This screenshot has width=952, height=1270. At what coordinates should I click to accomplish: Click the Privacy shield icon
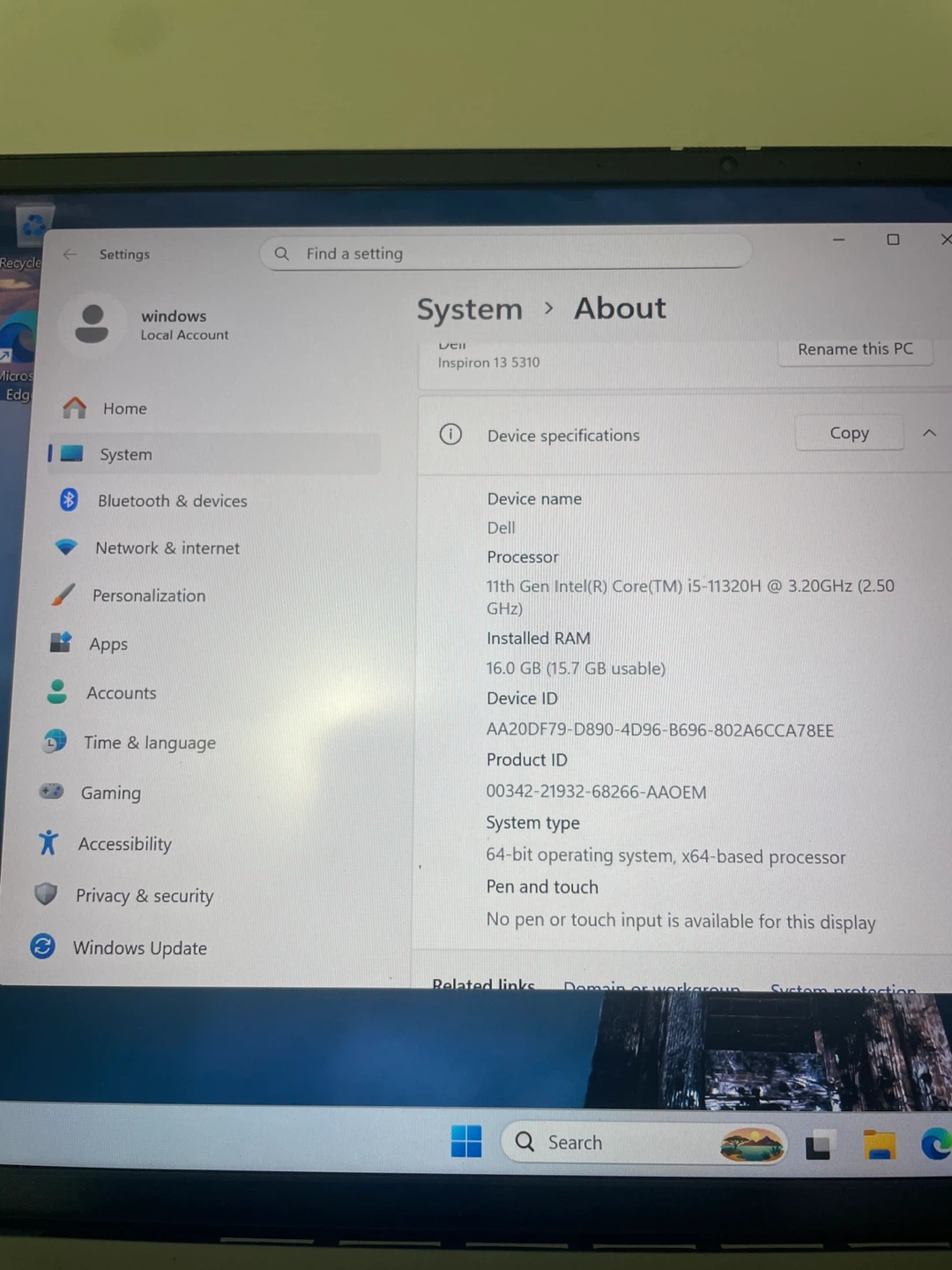click(46, 894)
